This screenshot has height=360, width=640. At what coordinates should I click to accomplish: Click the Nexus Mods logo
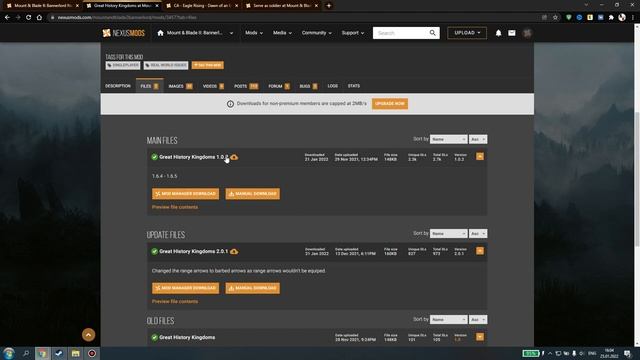pyautogui.click(x=123, y=33)
